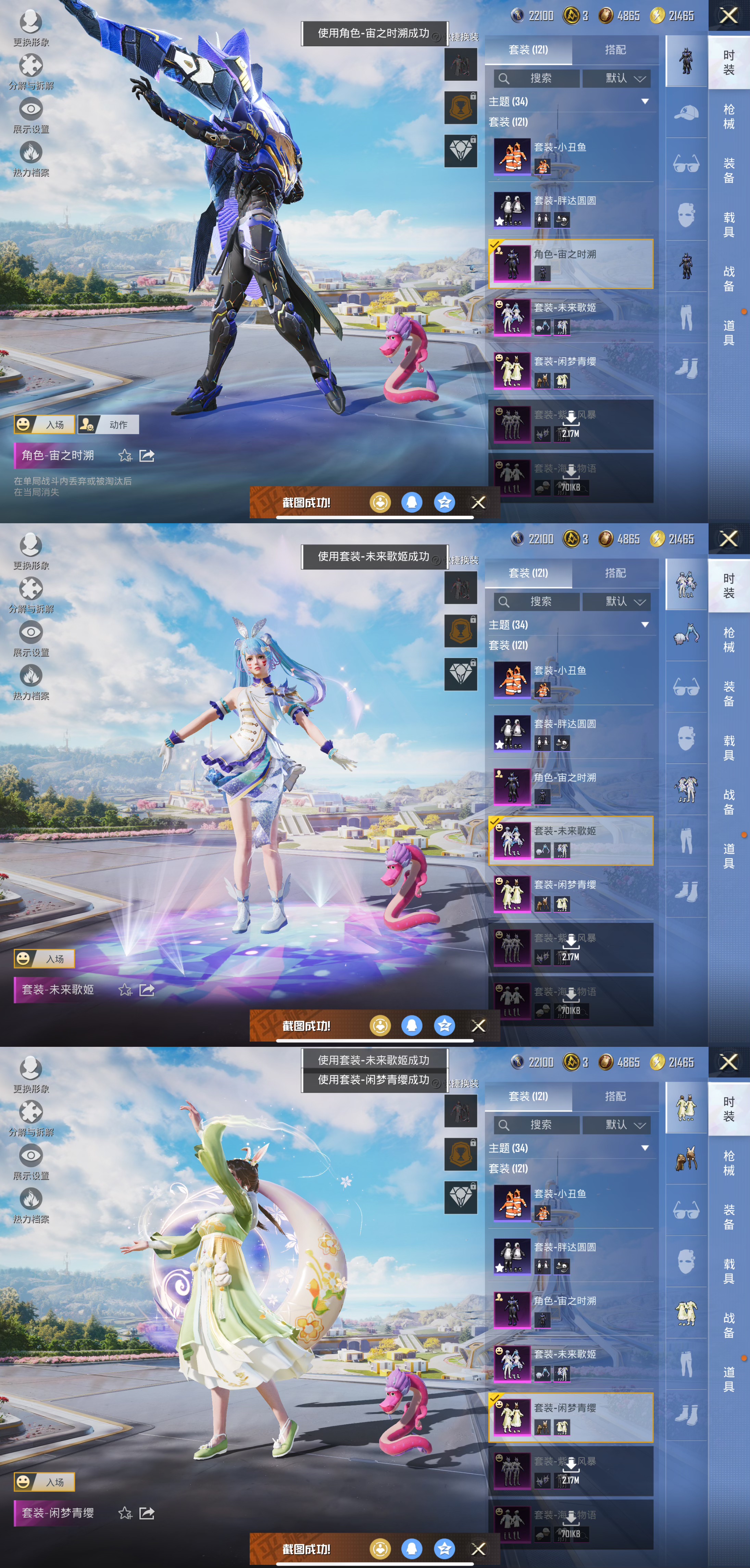Switch to 搭配 tab on 宙之时溯 screen
Image resolution: width=750 pixels, height=1568 pixels.
click(615, 50)
